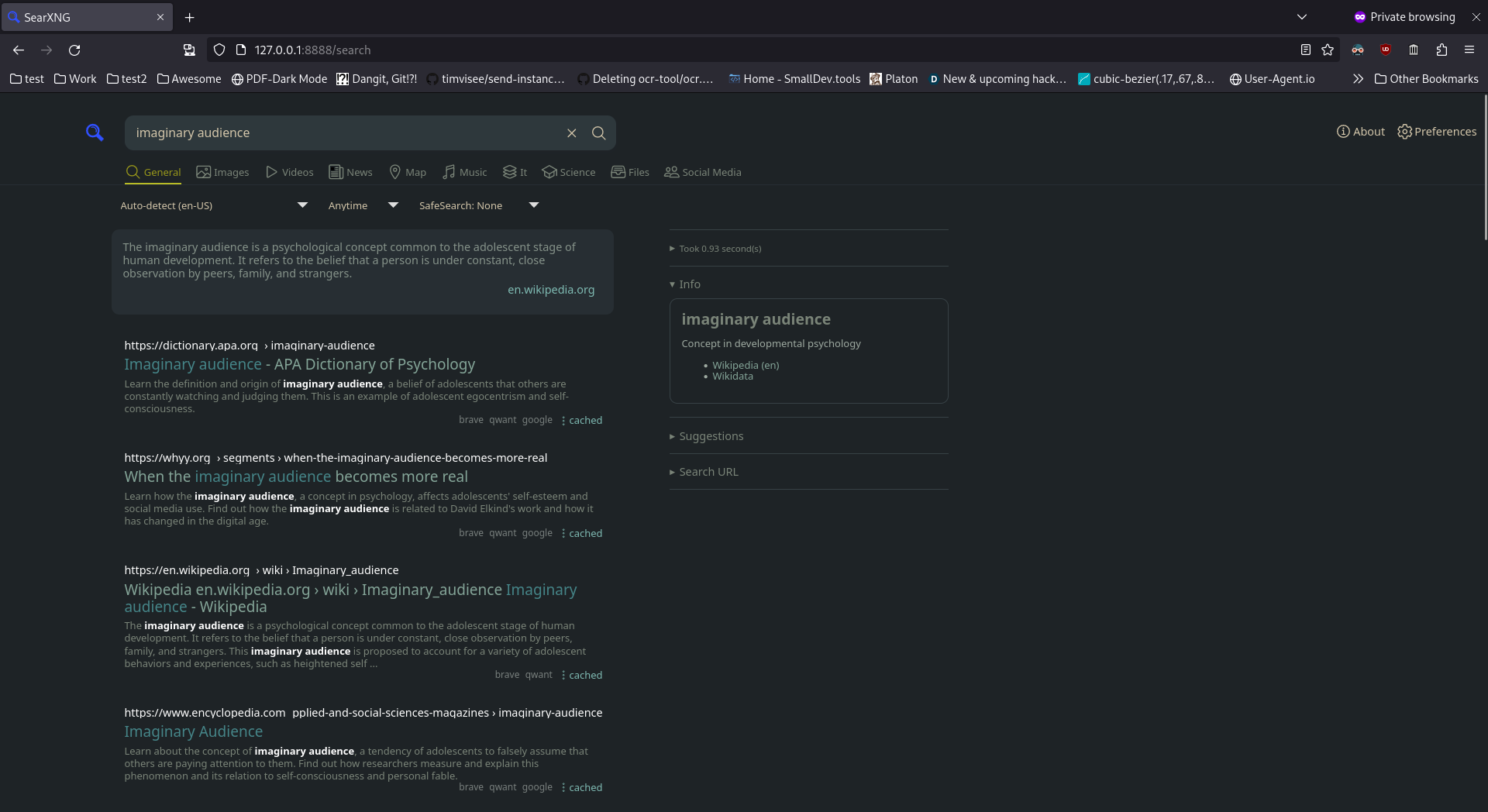Go forward in browser history
This screenshot has width=1488, height=812.
(x=46, y=50)
